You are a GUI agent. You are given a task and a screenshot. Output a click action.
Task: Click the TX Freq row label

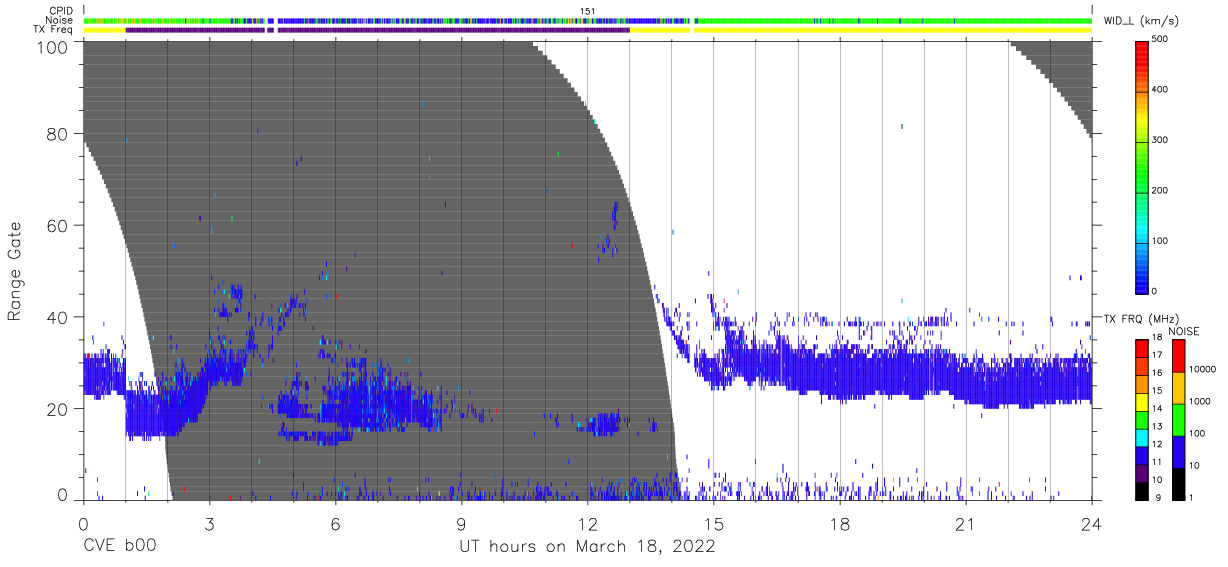54,30
